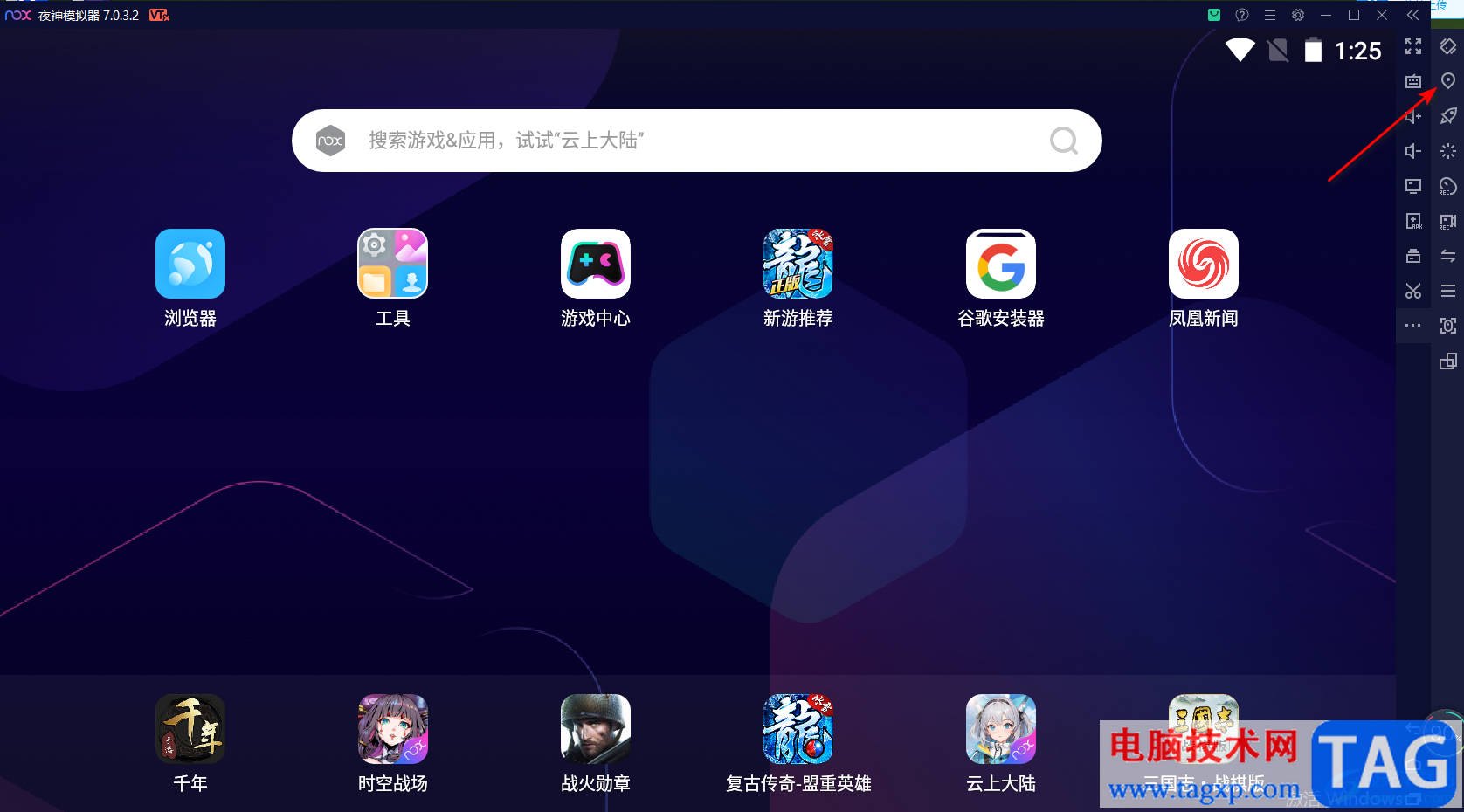
Task: Decrease volume with the volume-down icon
Action: pyautogui.click(x=1413, y=151)
